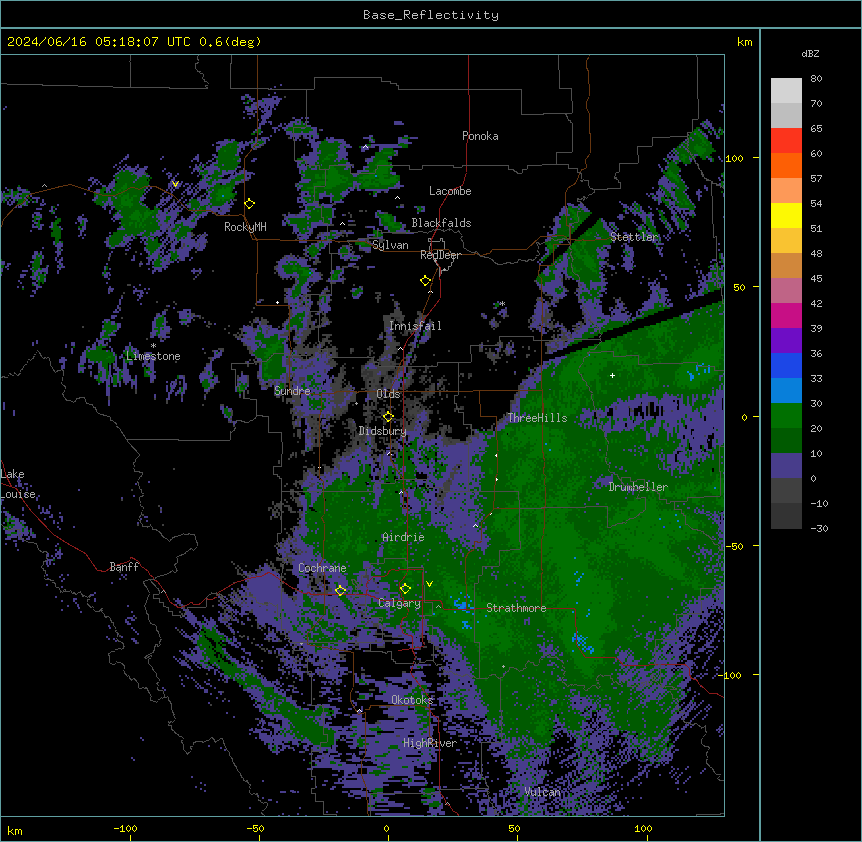Click the km label beside the timestamp row
Image resolution: width=862 pixels, height=842 pixels.
pos(745,42)
